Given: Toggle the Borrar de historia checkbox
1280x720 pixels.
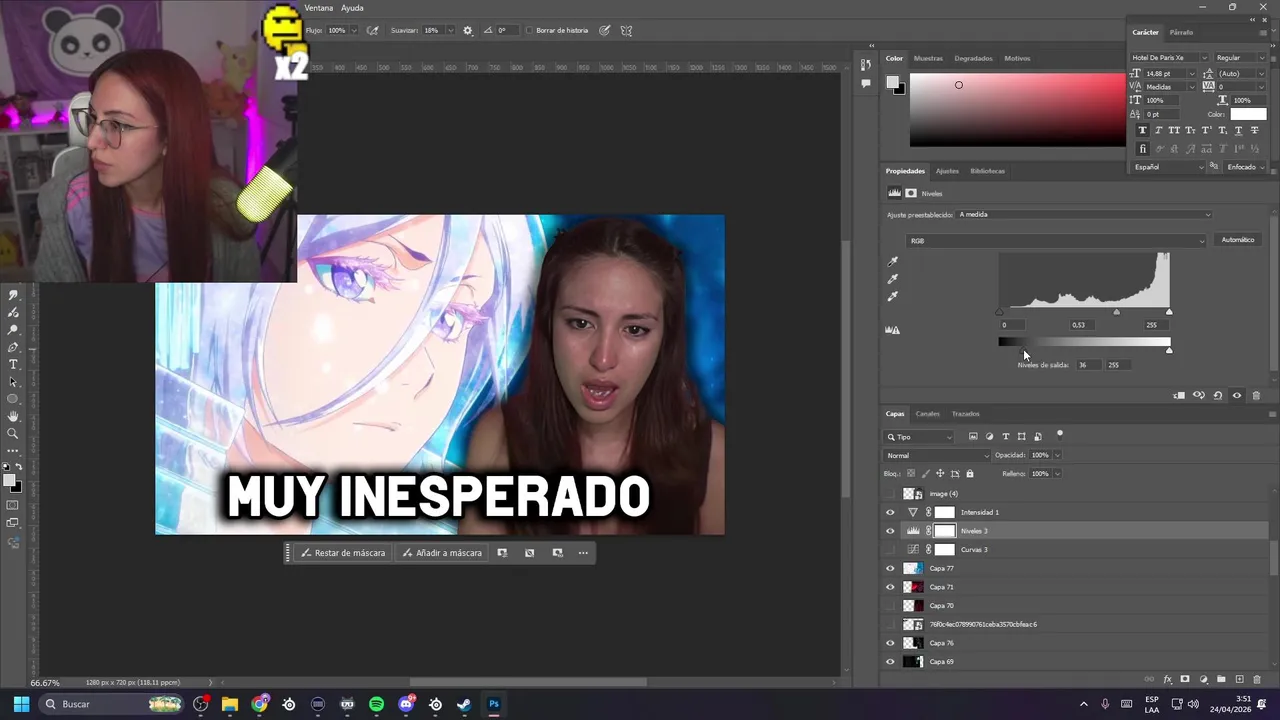Looking at the screenshot, I should pyautogui.click(x=530, y=31).
